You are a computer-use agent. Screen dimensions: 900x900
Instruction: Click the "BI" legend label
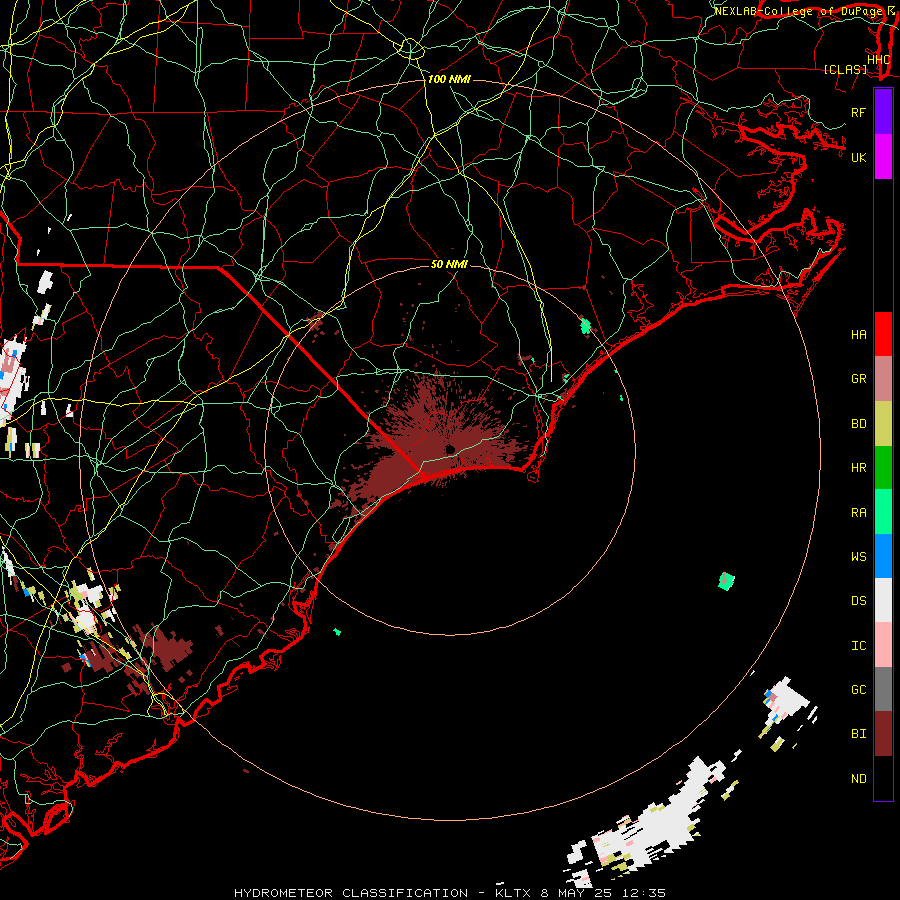click(x=858, y=734)
